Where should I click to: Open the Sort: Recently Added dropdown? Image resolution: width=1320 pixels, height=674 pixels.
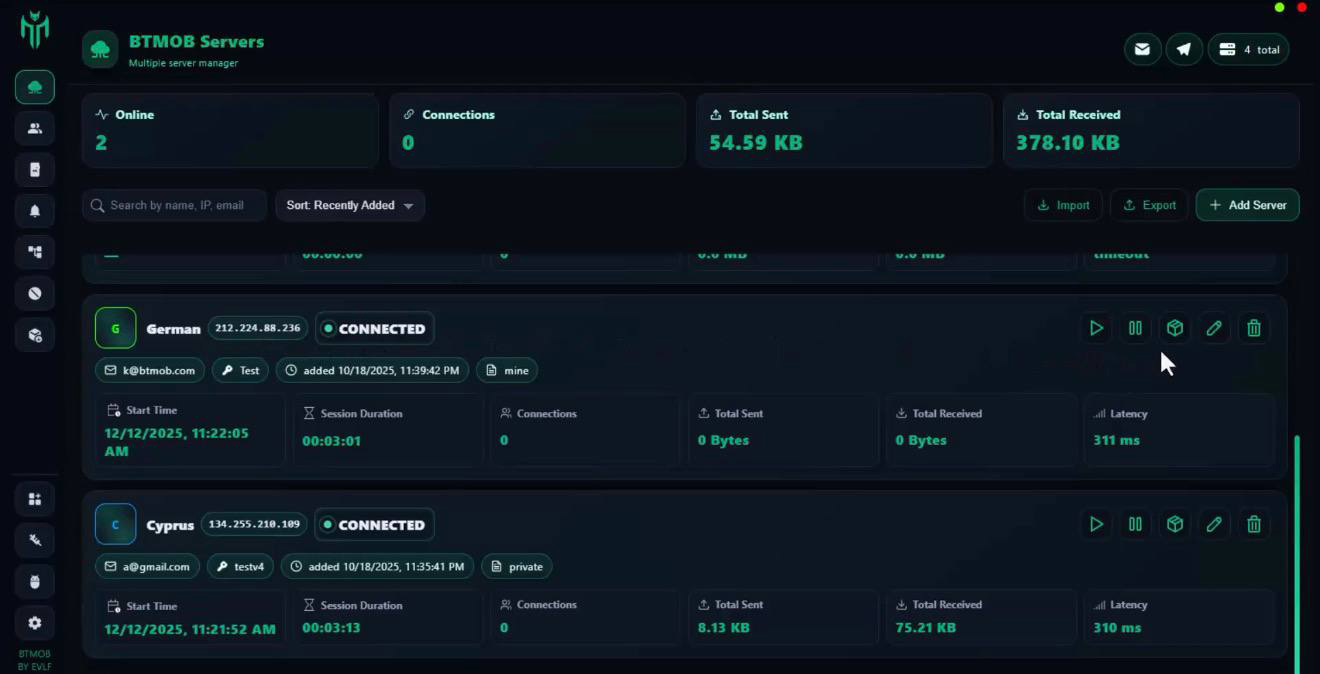tap(349, 205)
